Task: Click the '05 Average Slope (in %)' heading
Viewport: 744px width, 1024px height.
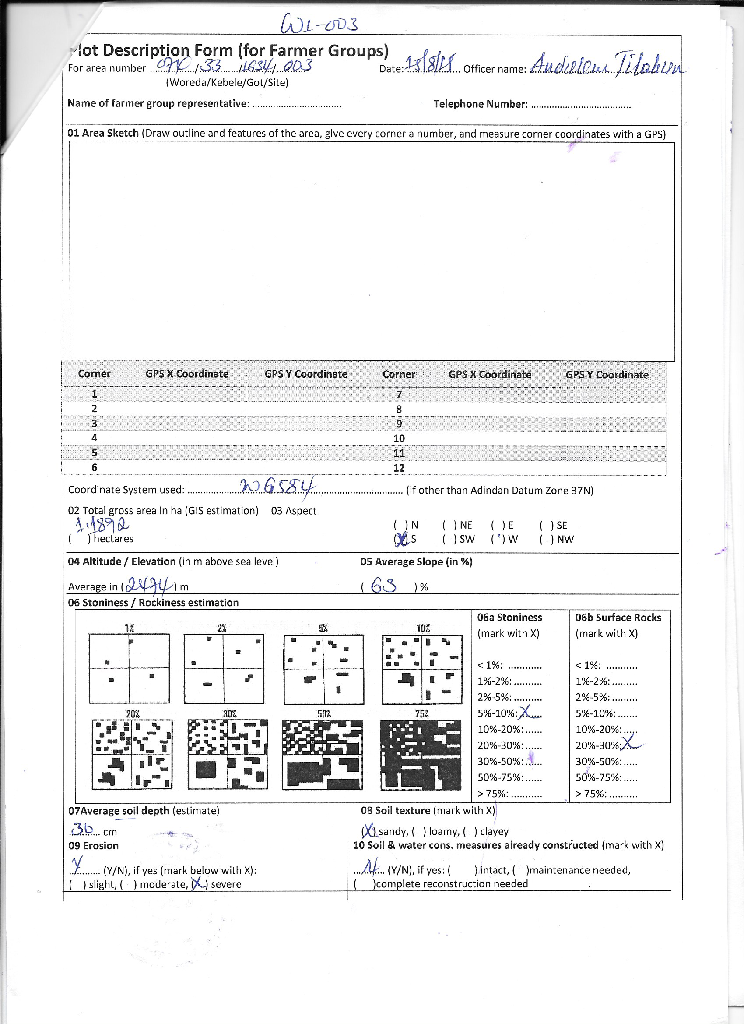Action: [416, 562]
